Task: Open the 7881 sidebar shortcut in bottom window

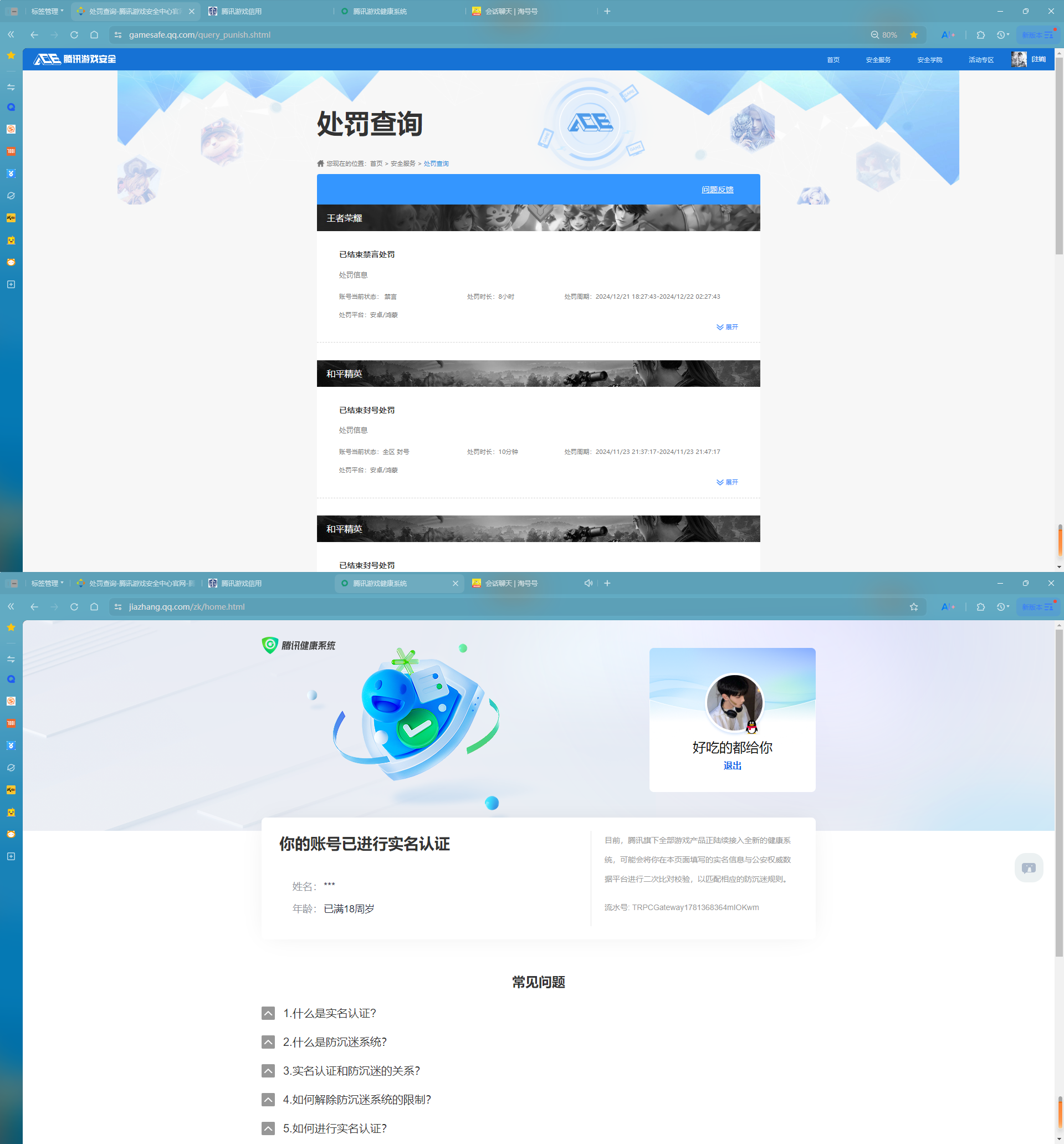Action: click(11, 723)
